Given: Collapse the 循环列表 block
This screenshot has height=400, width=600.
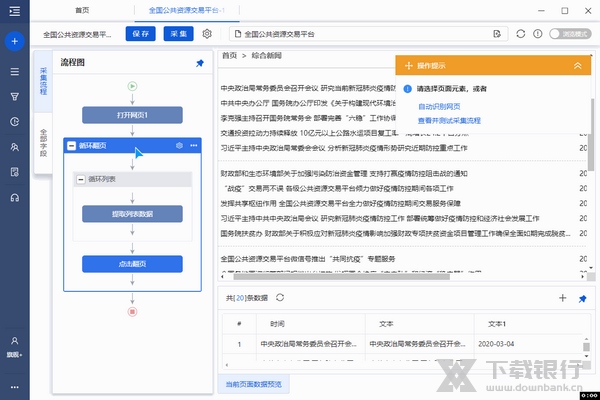Looking at the screenshot, I should pos(81,179).
